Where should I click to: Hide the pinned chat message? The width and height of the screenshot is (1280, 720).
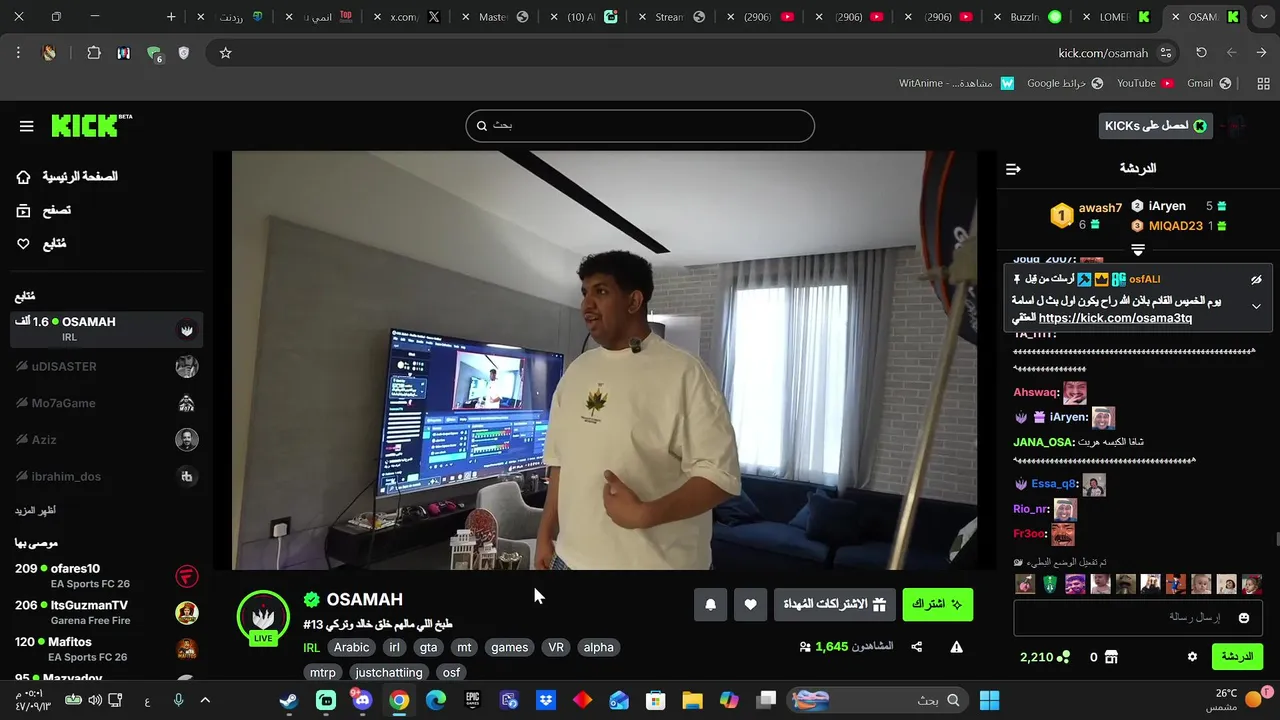[x=1256, y=280]
